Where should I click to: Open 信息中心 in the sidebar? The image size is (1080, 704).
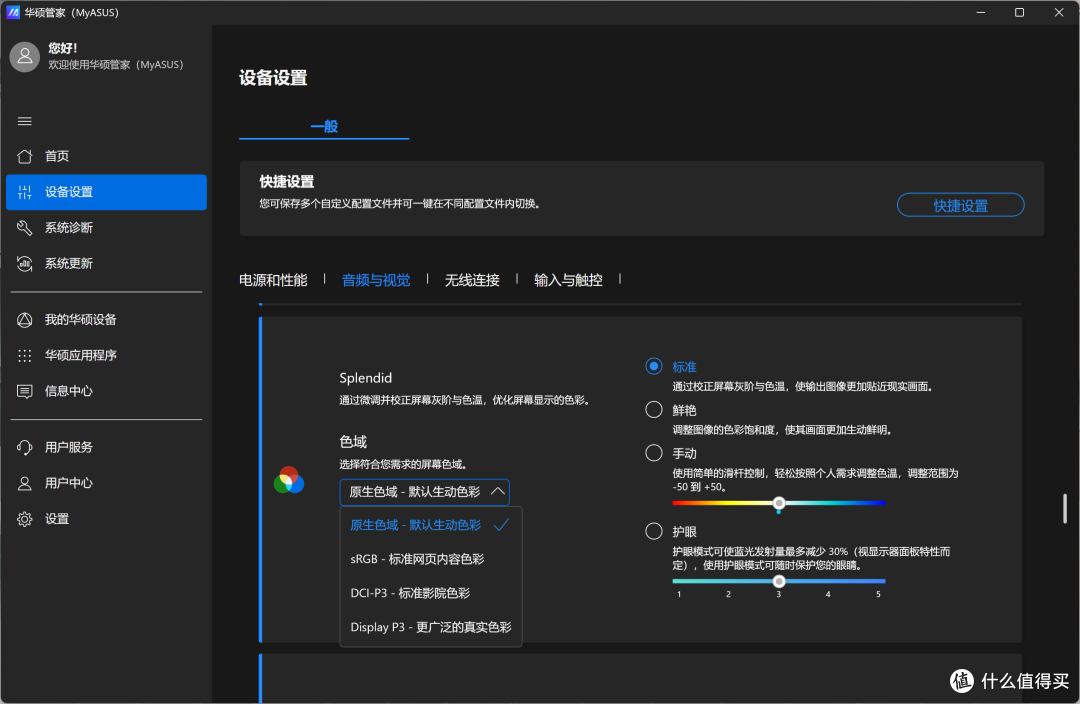[106, 391]
